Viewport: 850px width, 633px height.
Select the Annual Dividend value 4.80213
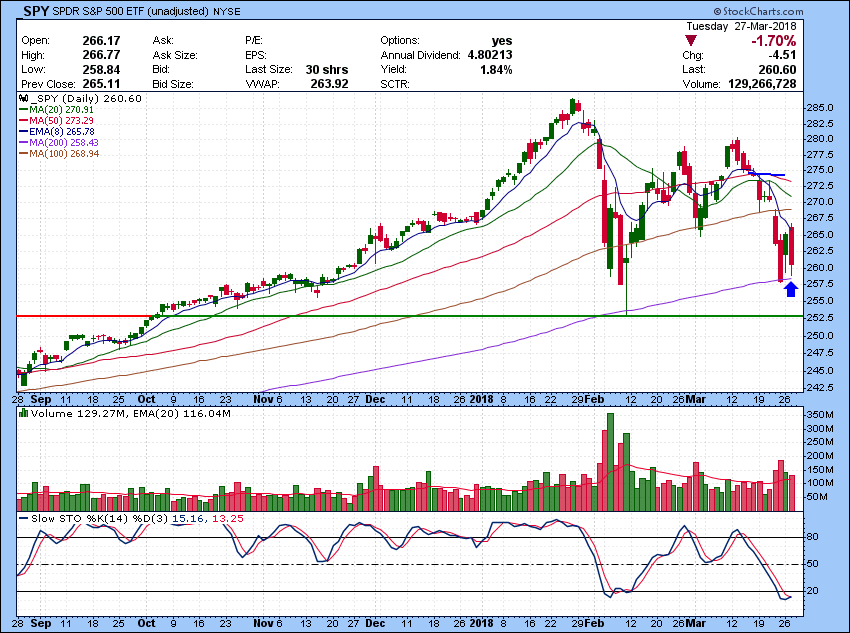click(x=490, y=55)
